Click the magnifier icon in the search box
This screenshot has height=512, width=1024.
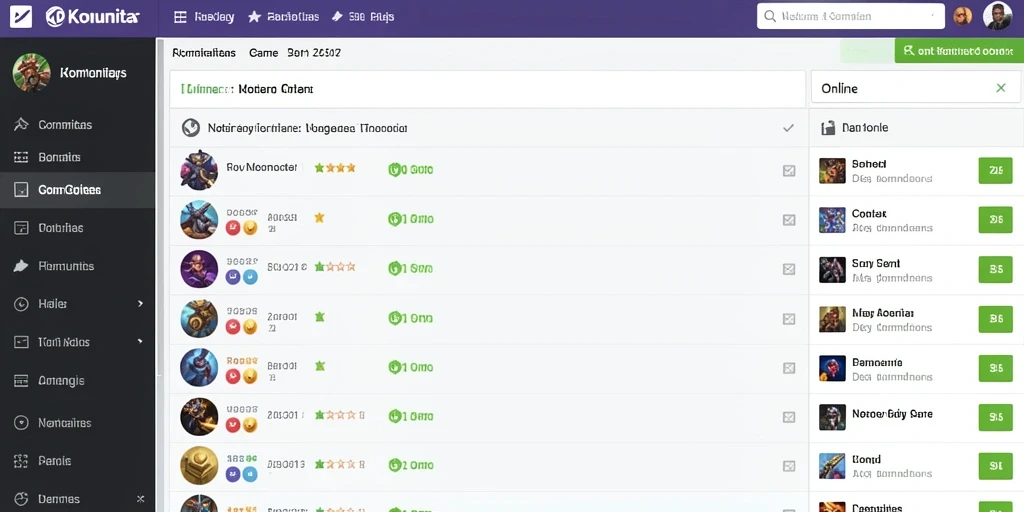[x=769, y=16]
